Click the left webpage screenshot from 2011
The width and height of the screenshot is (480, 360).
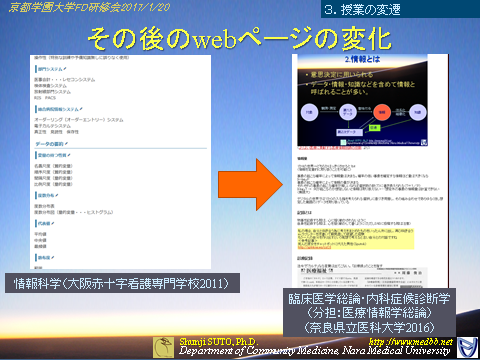tap(120, 162)
